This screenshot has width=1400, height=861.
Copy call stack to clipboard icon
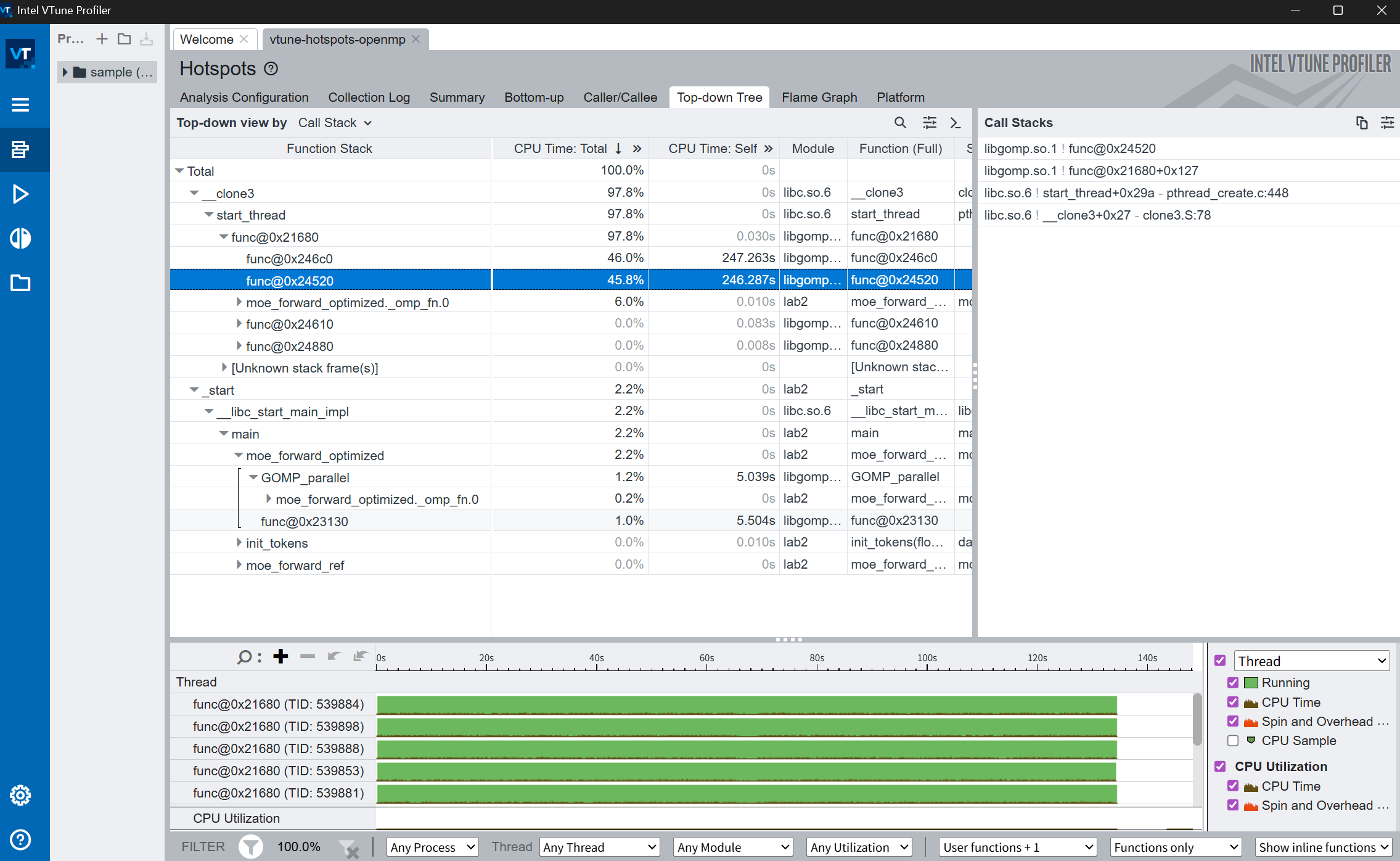(x=1362, y=123)
